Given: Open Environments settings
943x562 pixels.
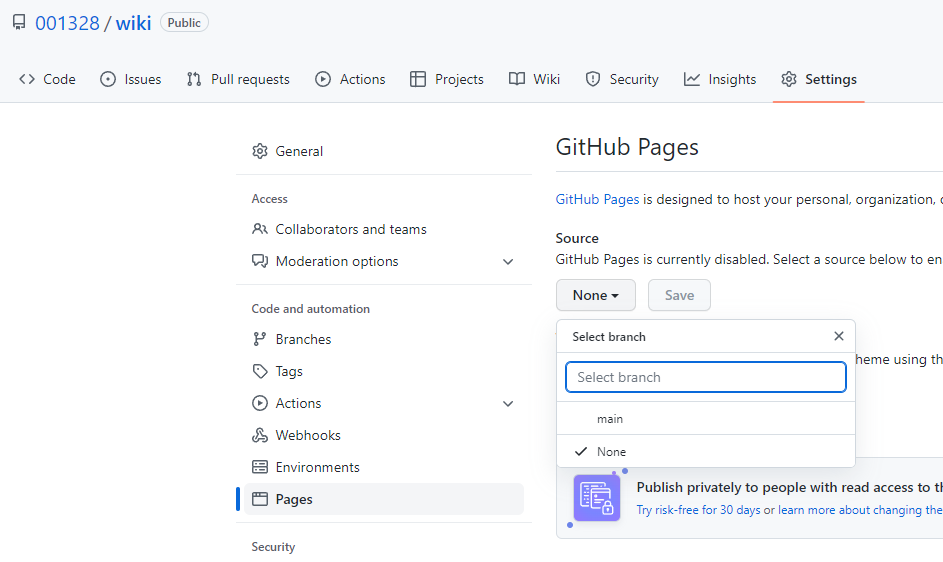Looking at the screenshot, I should coord(384,467).
